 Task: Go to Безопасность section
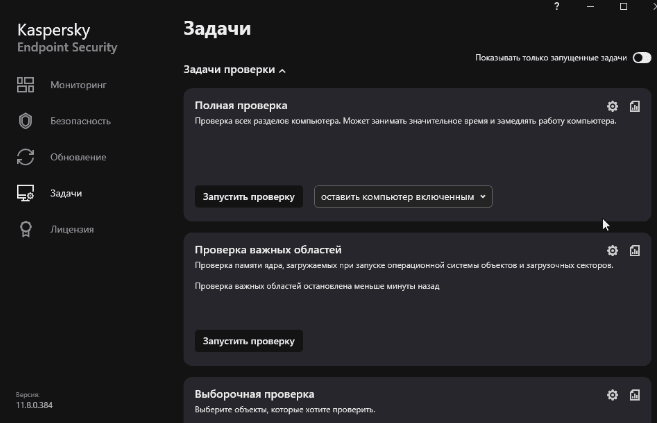80,121
